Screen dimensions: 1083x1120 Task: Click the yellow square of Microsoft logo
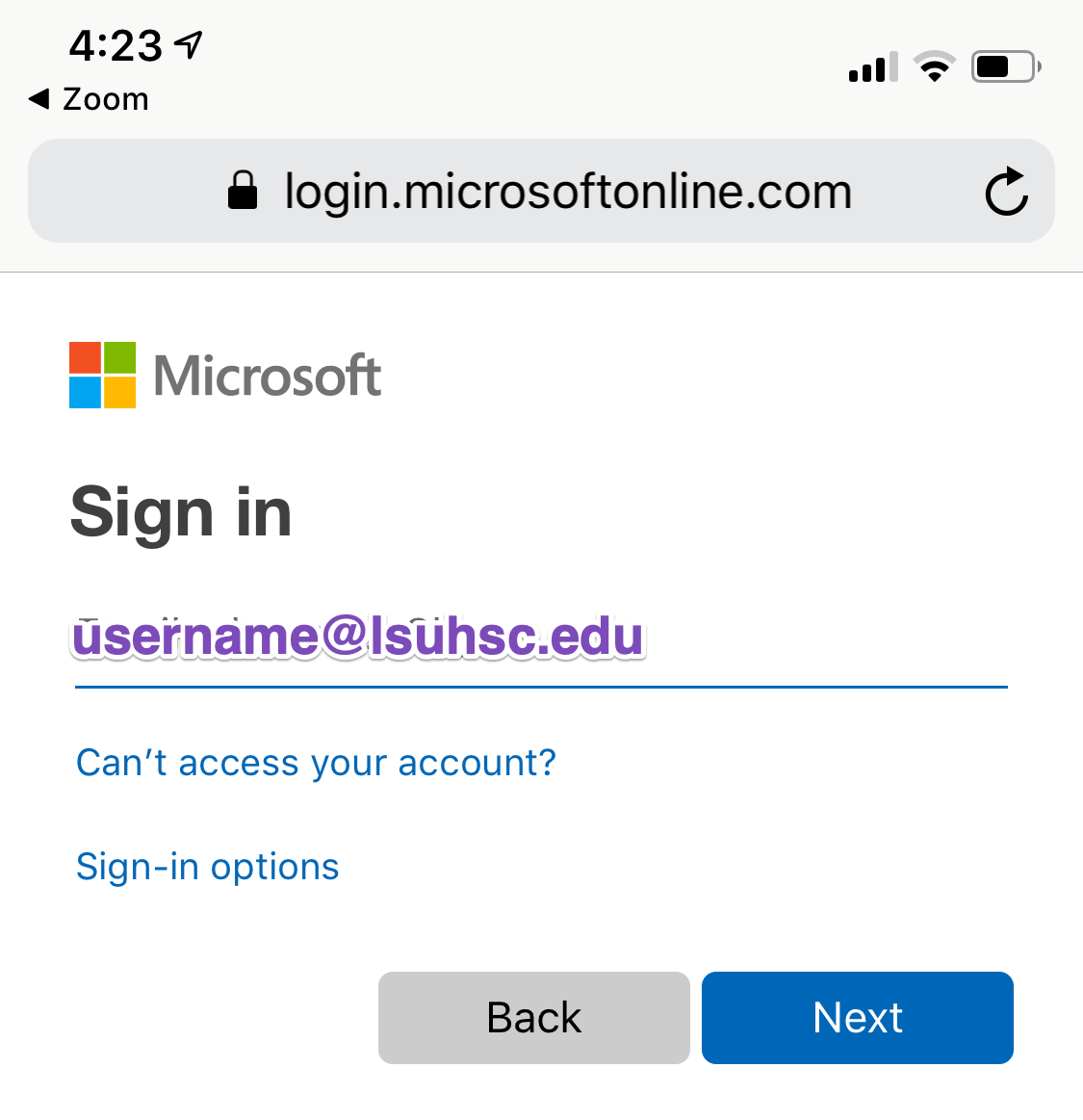pos(119,393)
